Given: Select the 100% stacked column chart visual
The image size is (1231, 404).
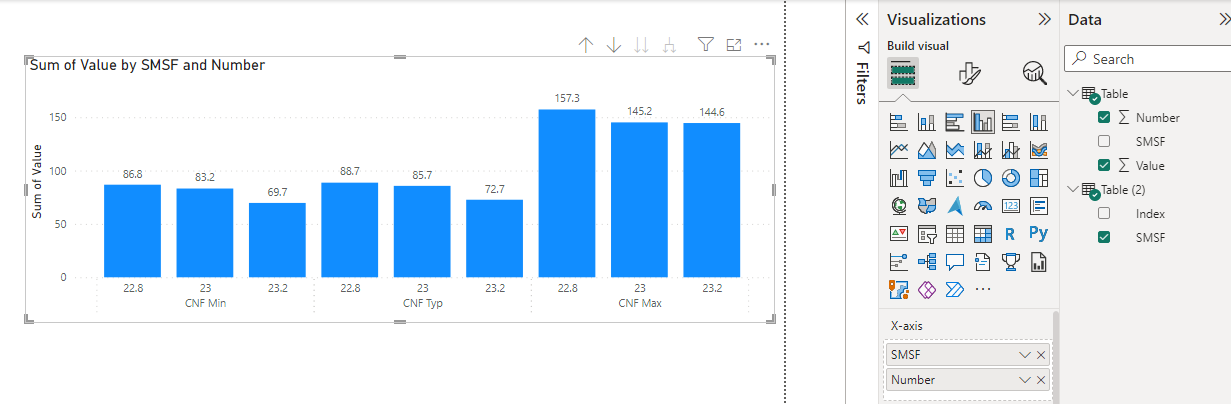Looking at the screenshot, I should 1038,122.
